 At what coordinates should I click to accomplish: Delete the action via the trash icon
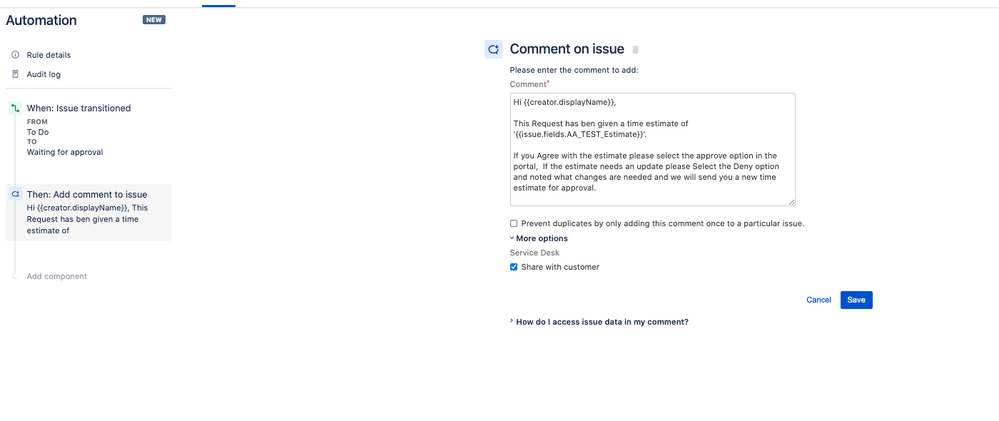point(636,50)
